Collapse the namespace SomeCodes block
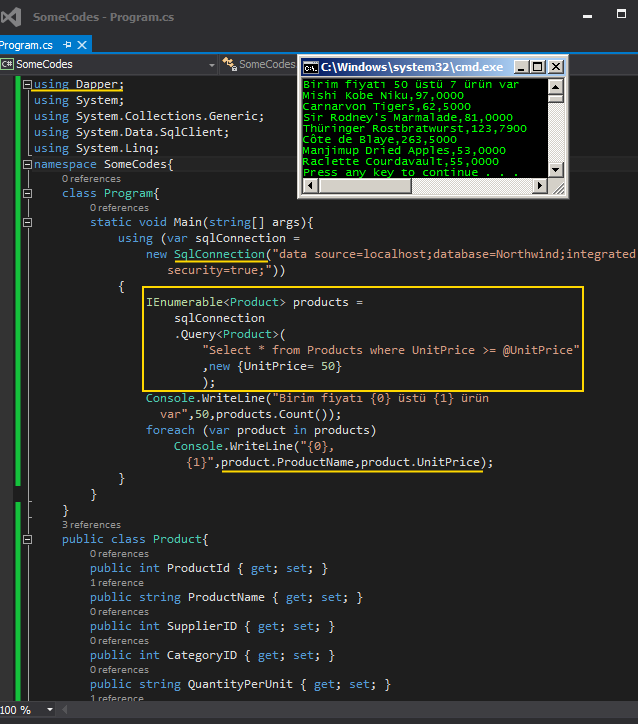The image size is (638, 724). (x=27, y=164)
